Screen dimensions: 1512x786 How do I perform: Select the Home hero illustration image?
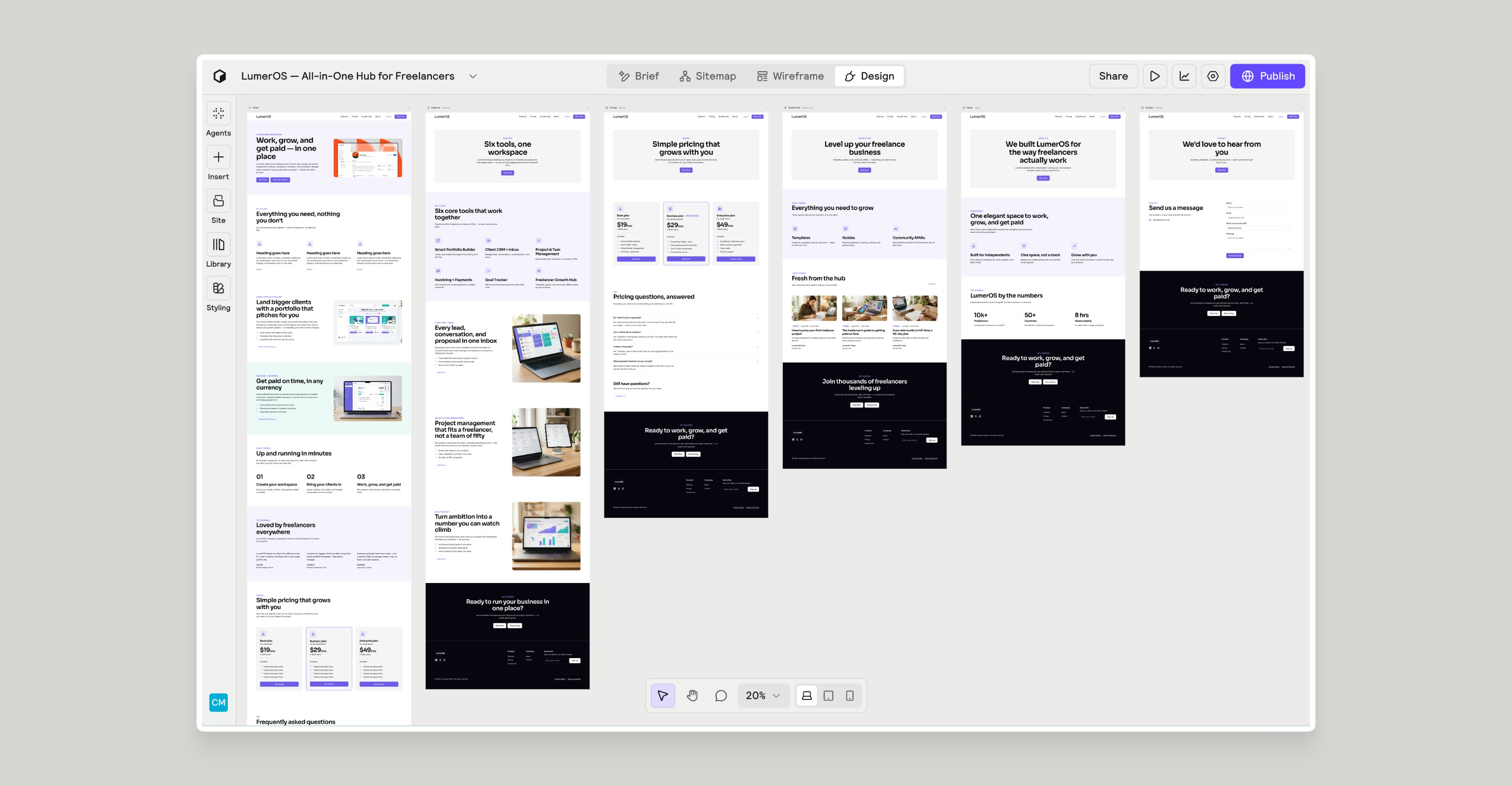coord(368,158)
